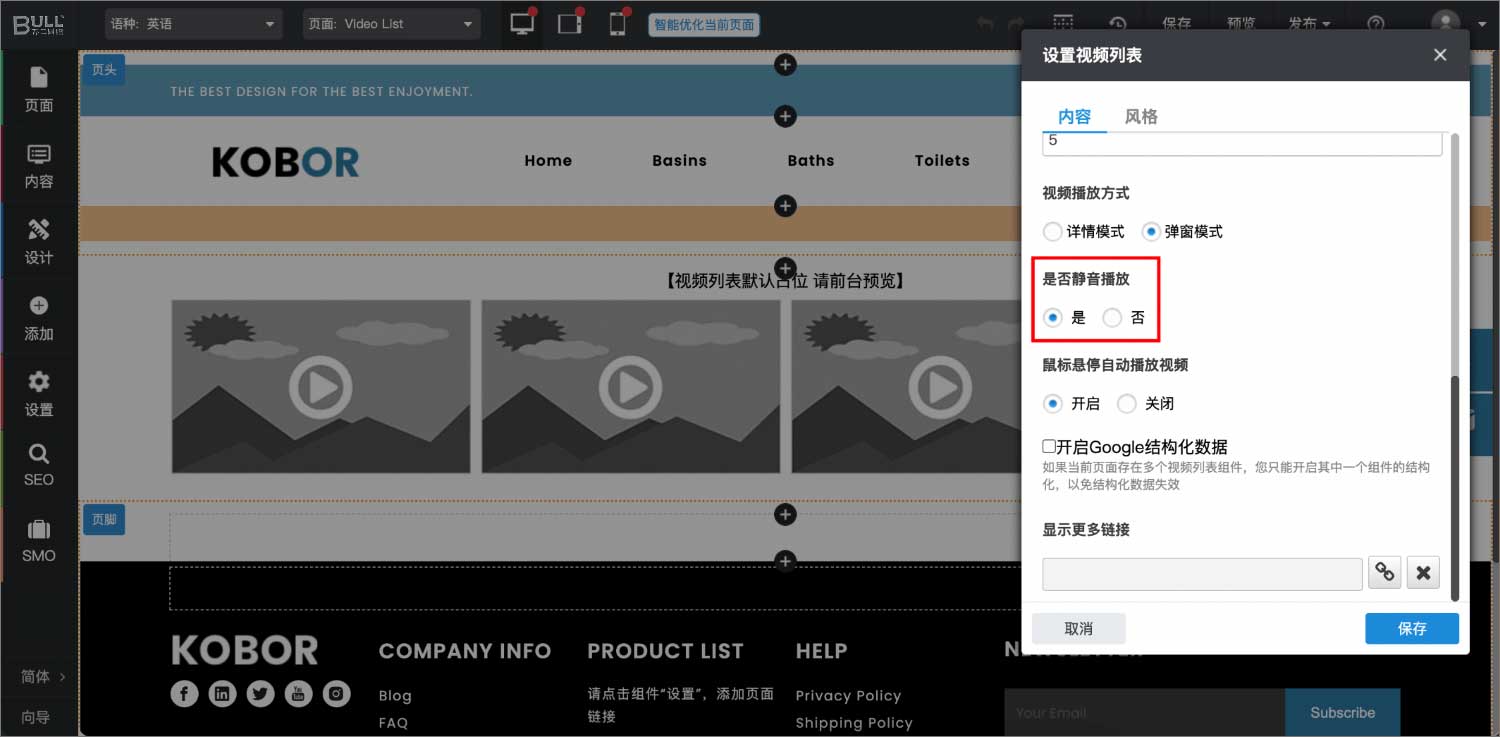This screenshot has width=1500, height=737.
Task: Switch to desktop preview device icon
Action: point(522,24)
